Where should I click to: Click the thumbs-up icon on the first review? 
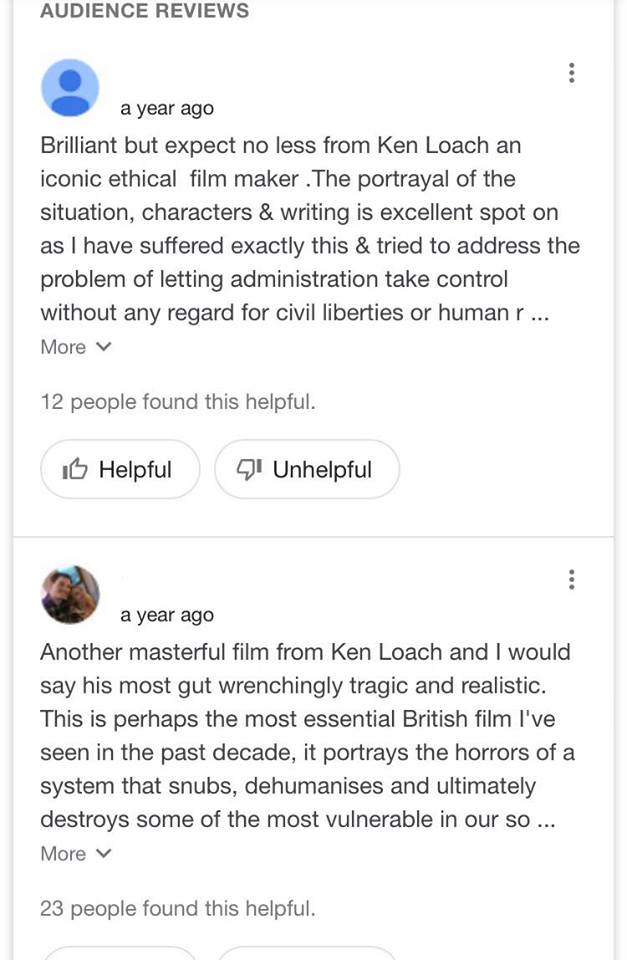click(75, 470)
